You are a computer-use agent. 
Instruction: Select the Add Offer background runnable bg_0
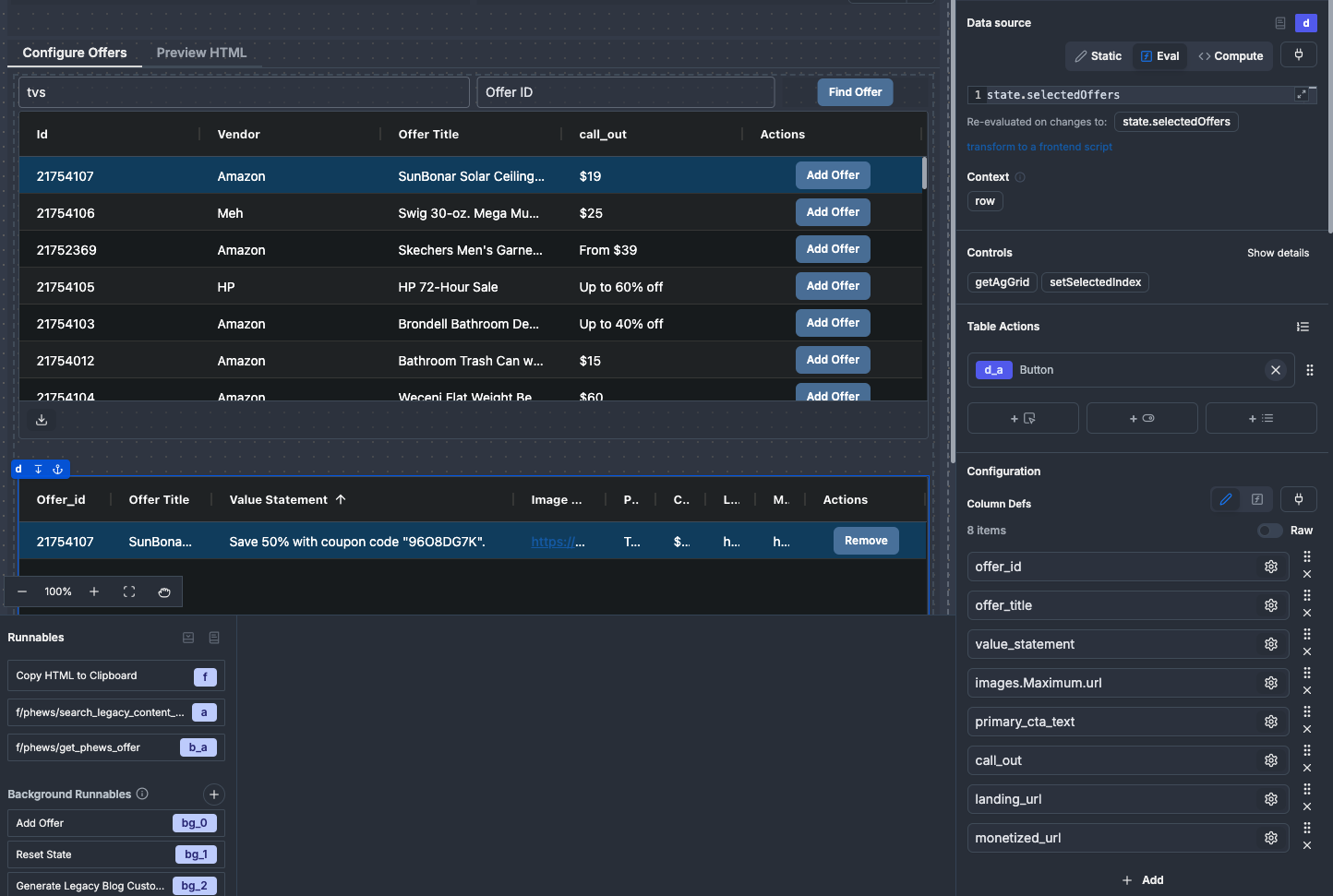coord(116,823)
